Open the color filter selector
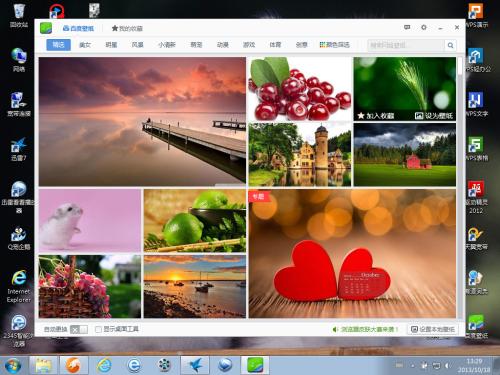This screenshot has height=375, width=500. click(x=335, y=45)
